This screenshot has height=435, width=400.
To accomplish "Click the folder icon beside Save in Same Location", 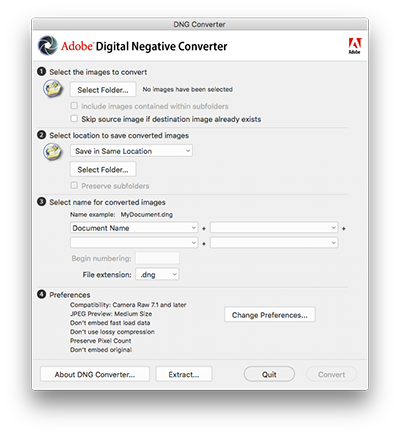I will (53, 152).
